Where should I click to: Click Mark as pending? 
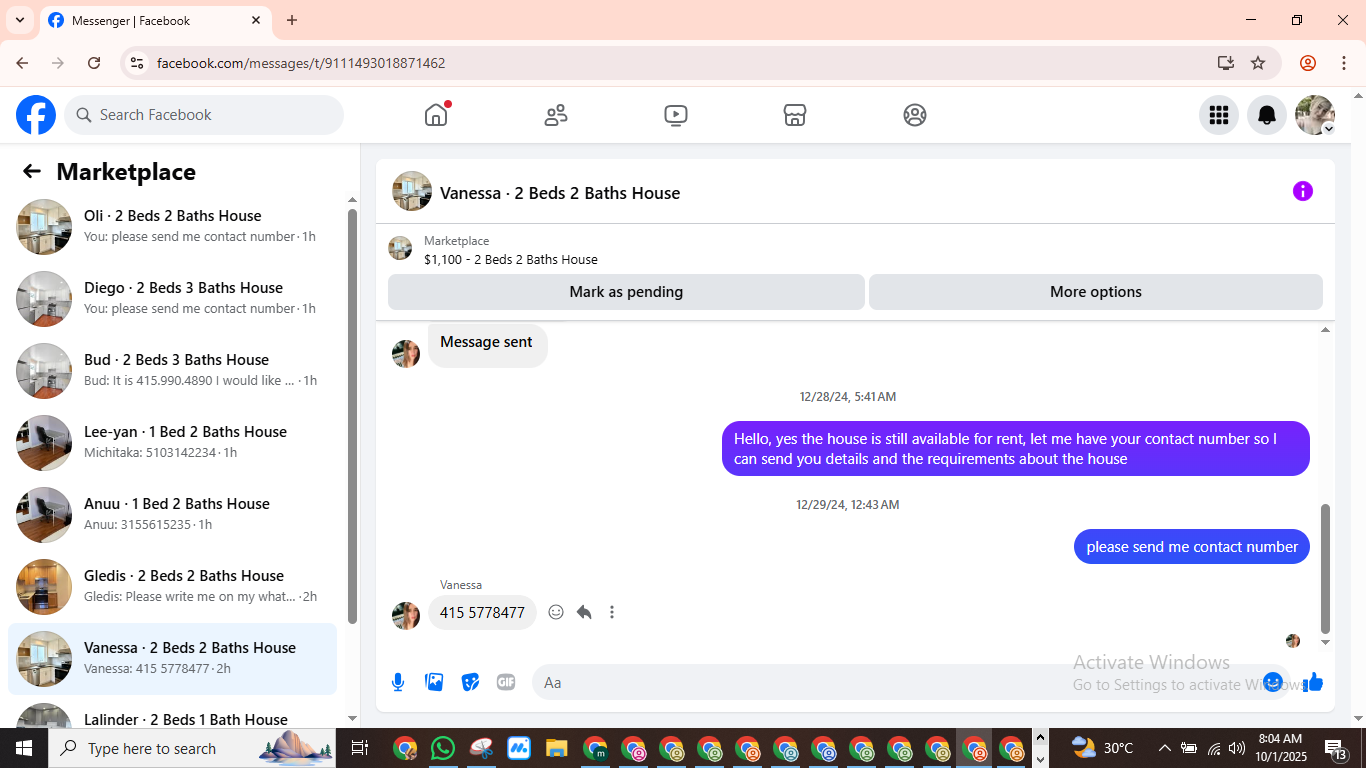(x=626, y=292)
